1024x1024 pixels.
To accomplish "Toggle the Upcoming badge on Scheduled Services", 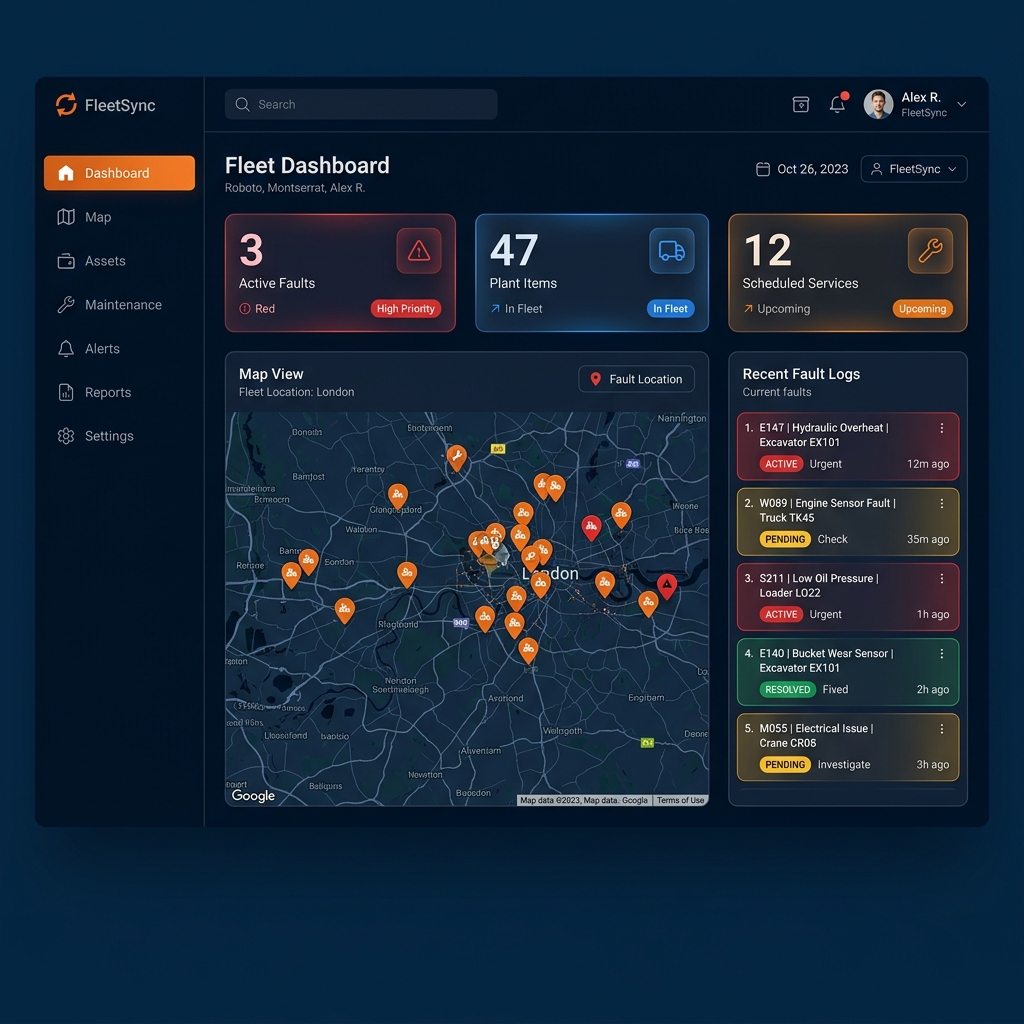I will point(922,309).
